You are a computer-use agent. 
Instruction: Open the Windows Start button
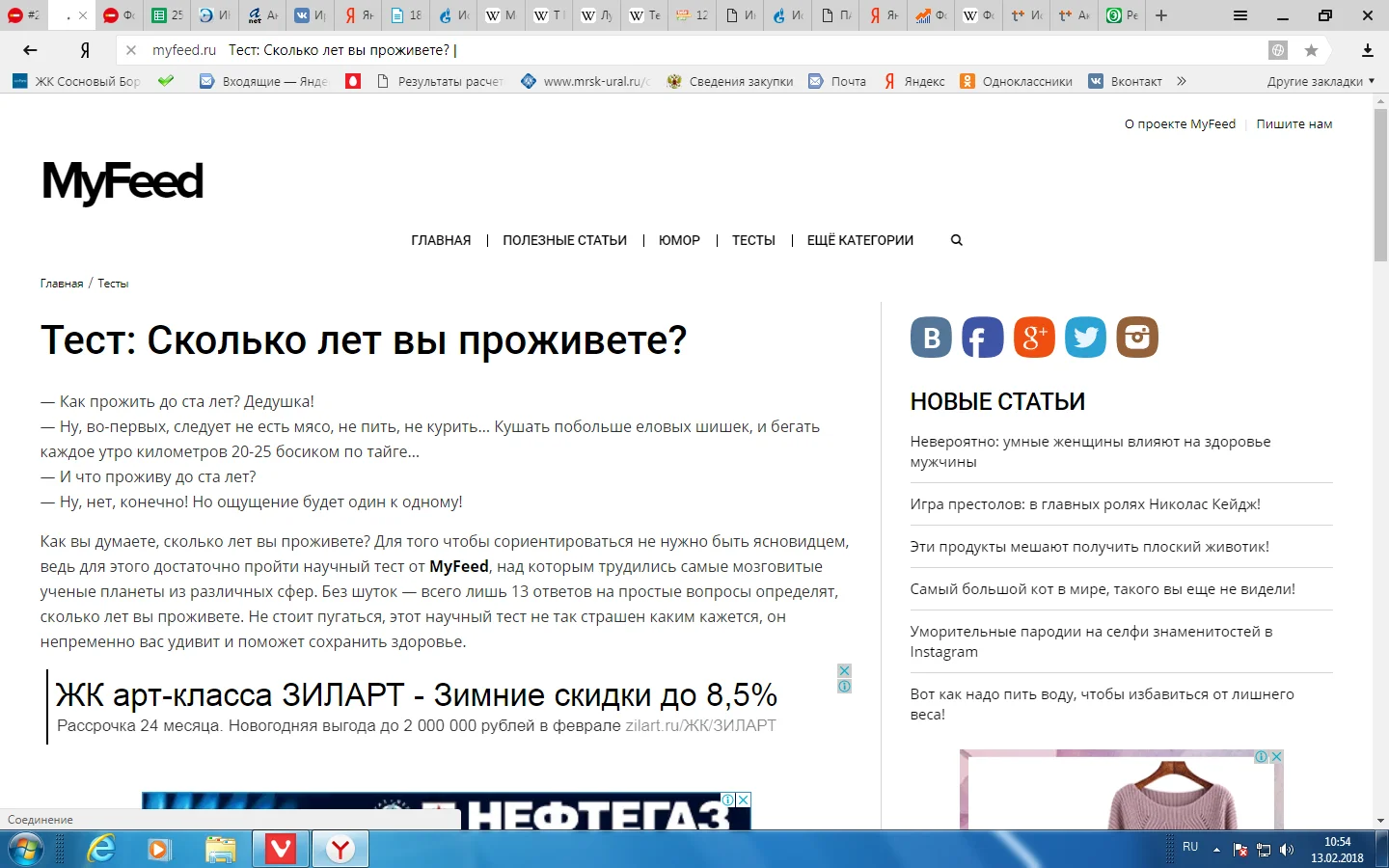point(26,850)
